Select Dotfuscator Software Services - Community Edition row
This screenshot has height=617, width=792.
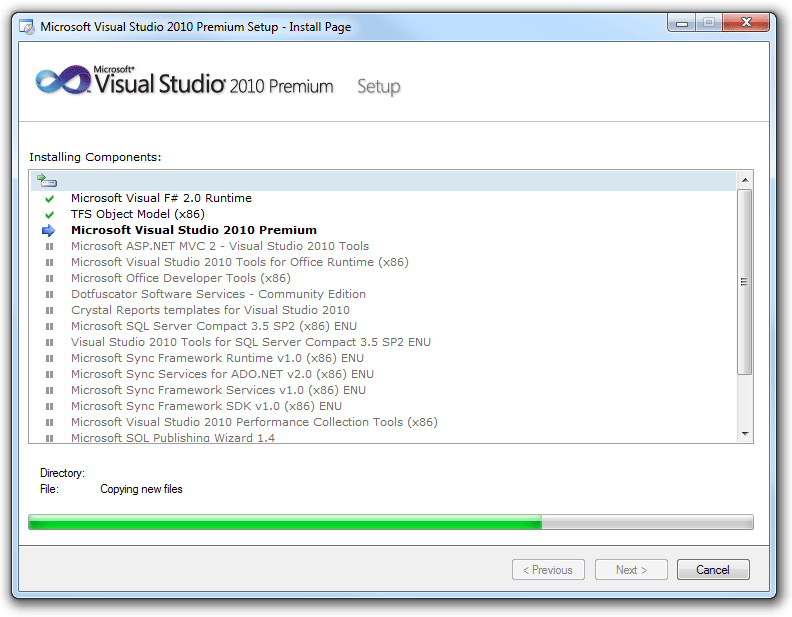(218, 294)
